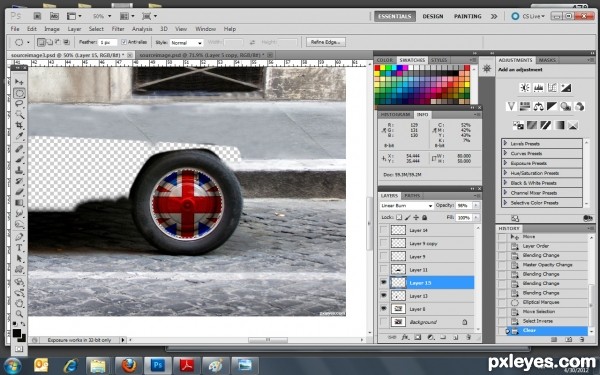Image resolution: width=600 pixels, height=375 pixels.
Task: Expand Selective Color Presets
Action: click(505, 202)
